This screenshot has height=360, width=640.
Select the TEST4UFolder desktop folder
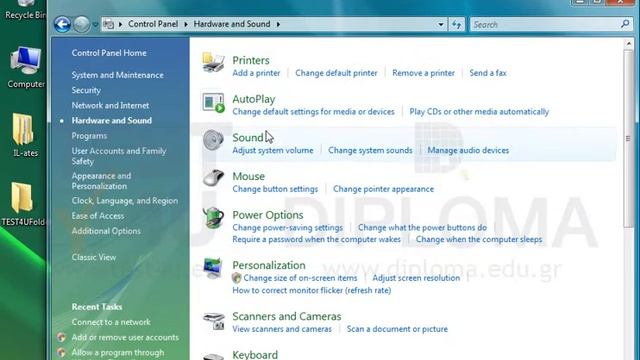pos(23,204)
